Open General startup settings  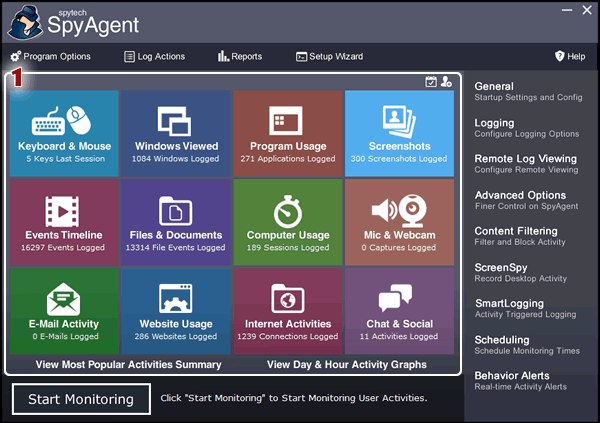[x=528, y=91]
